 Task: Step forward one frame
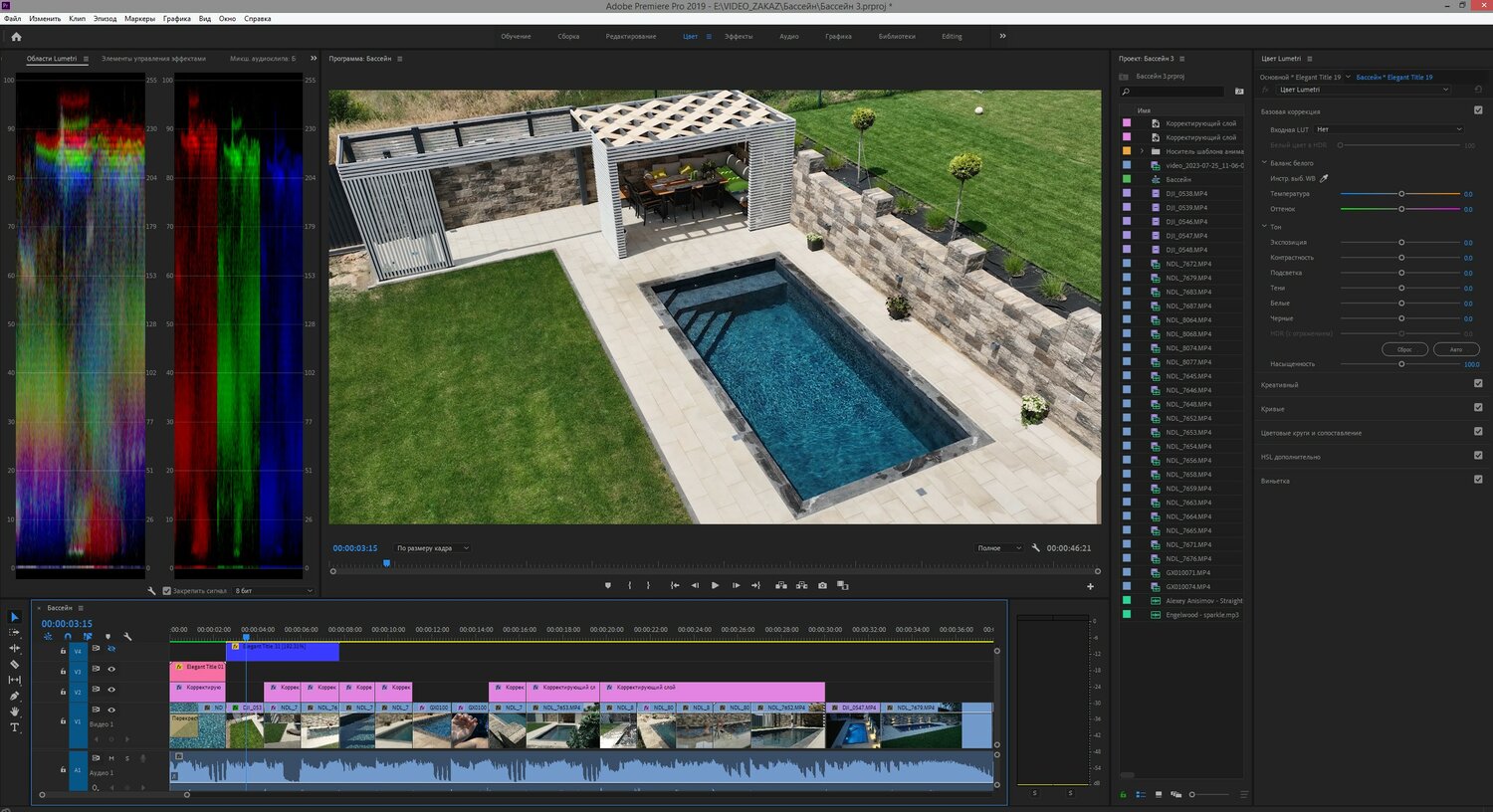[736, 585]
